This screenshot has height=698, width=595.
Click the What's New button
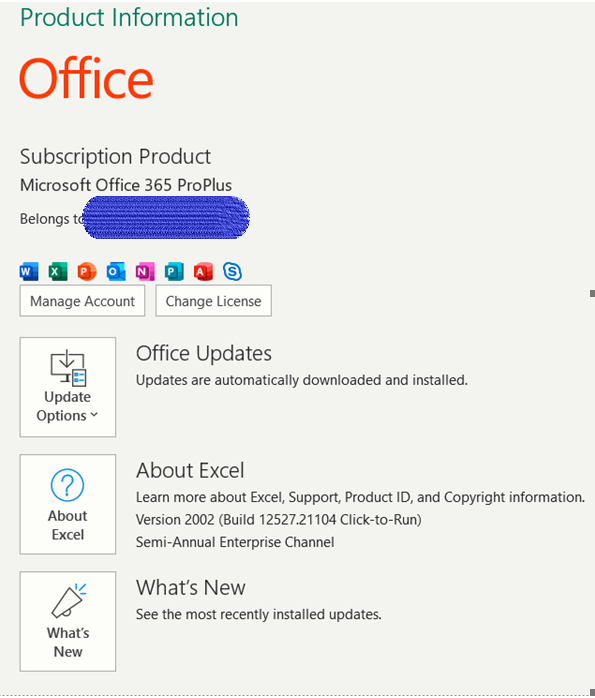[68, 621]
